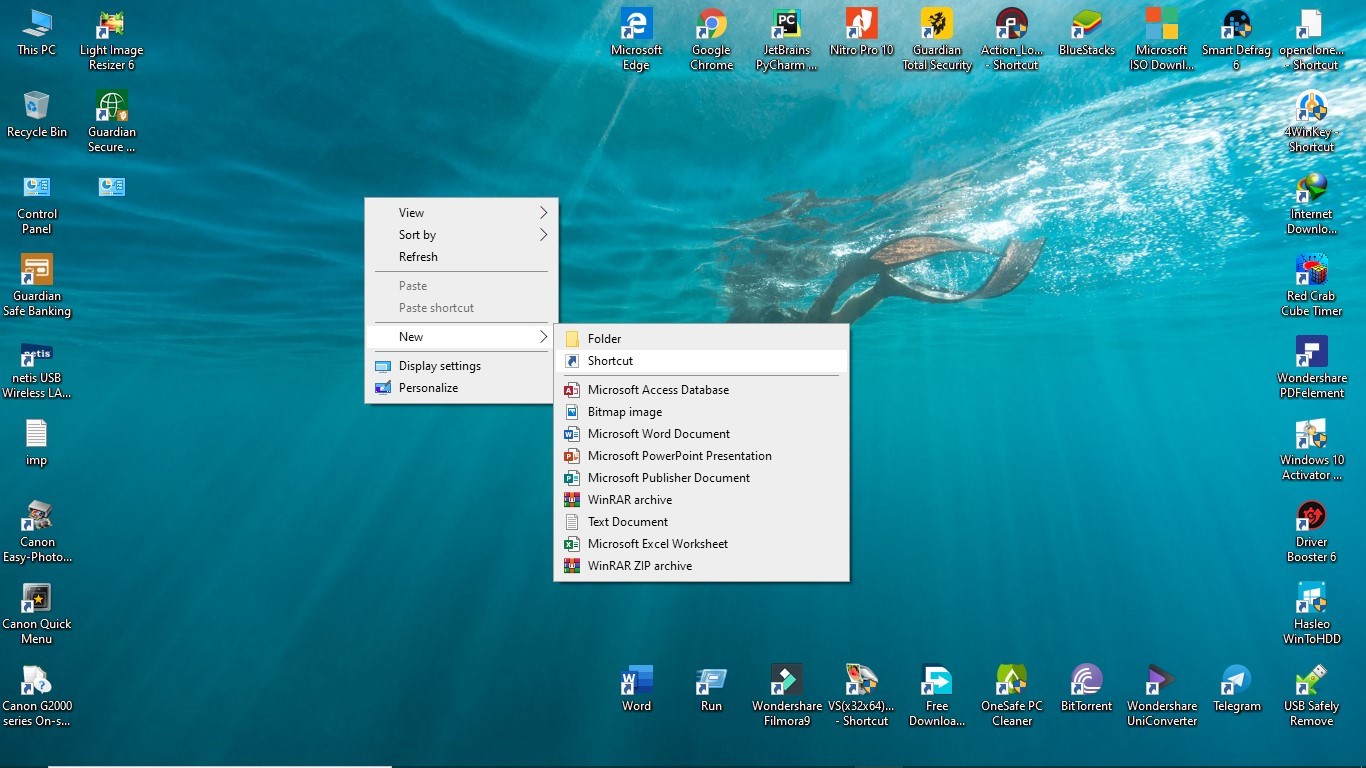Select the Wondershare UniConverter icon
Viewport: 1366px width, 768px height.
tap(1162, 696)
